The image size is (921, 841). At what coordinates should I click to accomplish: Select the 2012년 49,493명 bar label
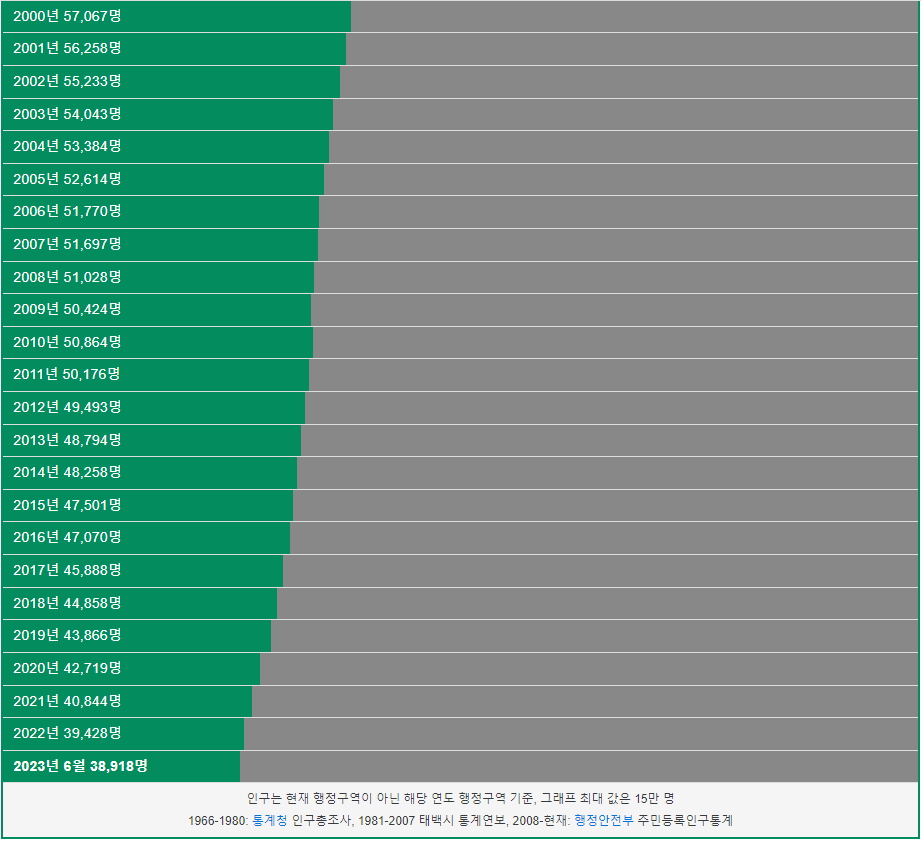coord(67,408)
